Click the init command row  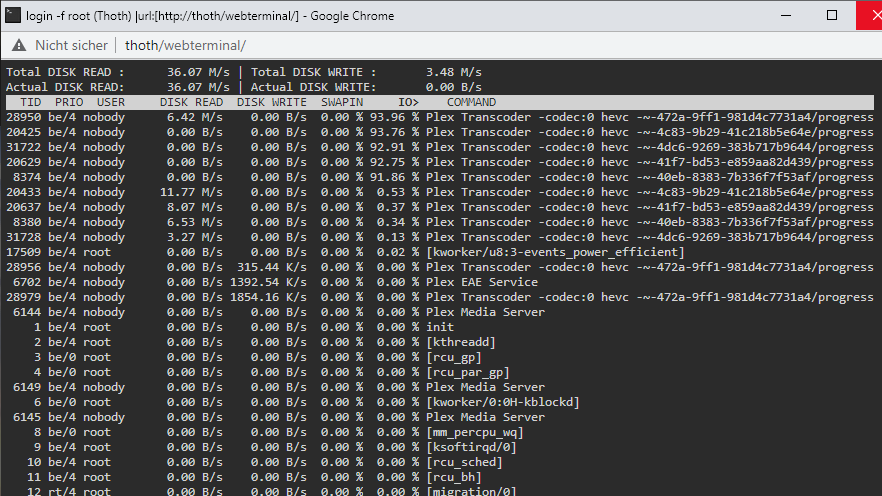(x=440, y=327)
